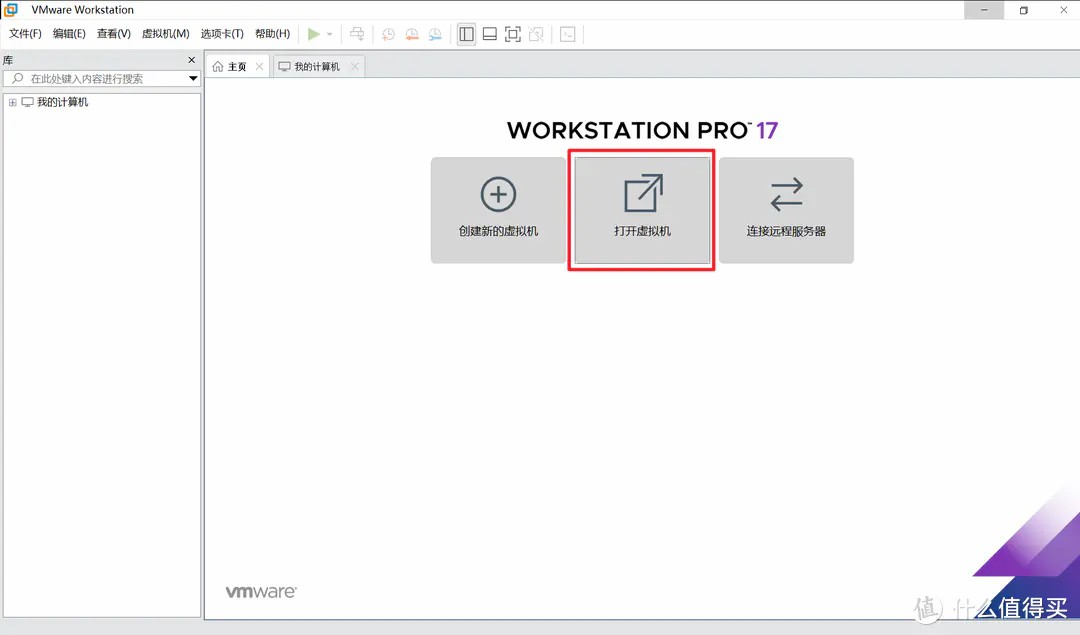Toggle the library sidebar panel view
The image size is (1080, 635).
tap(466, 34)
